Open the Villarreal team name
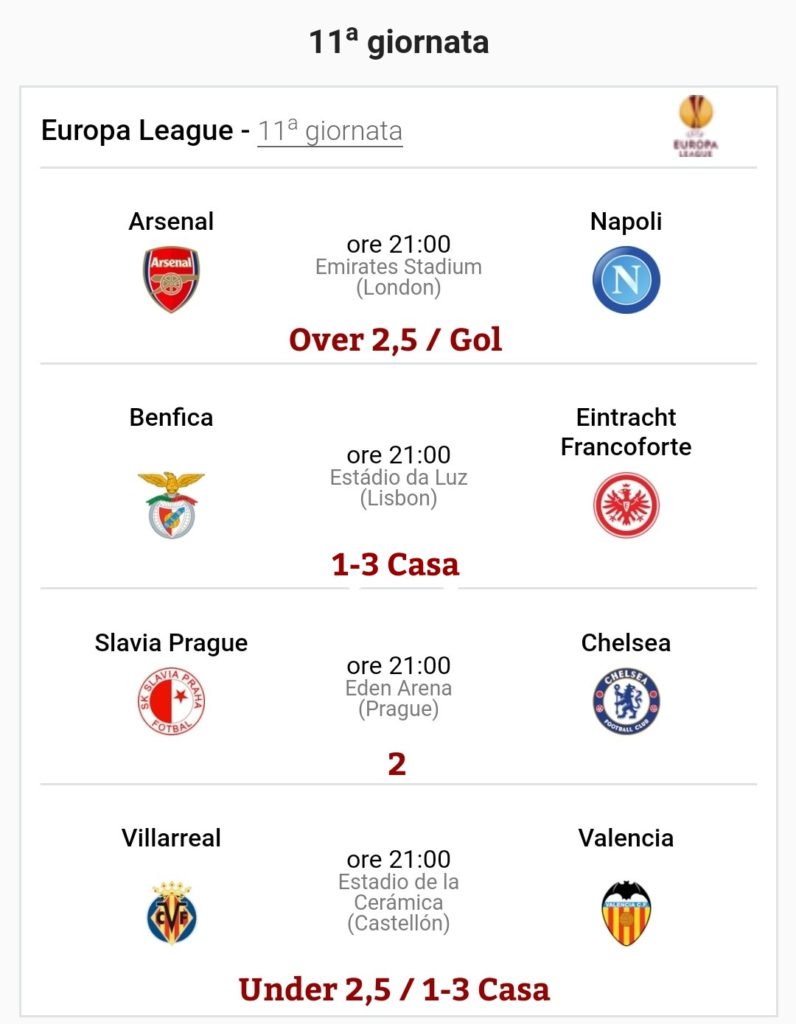Screen dimensions: 796x1024 coord(171,838)
